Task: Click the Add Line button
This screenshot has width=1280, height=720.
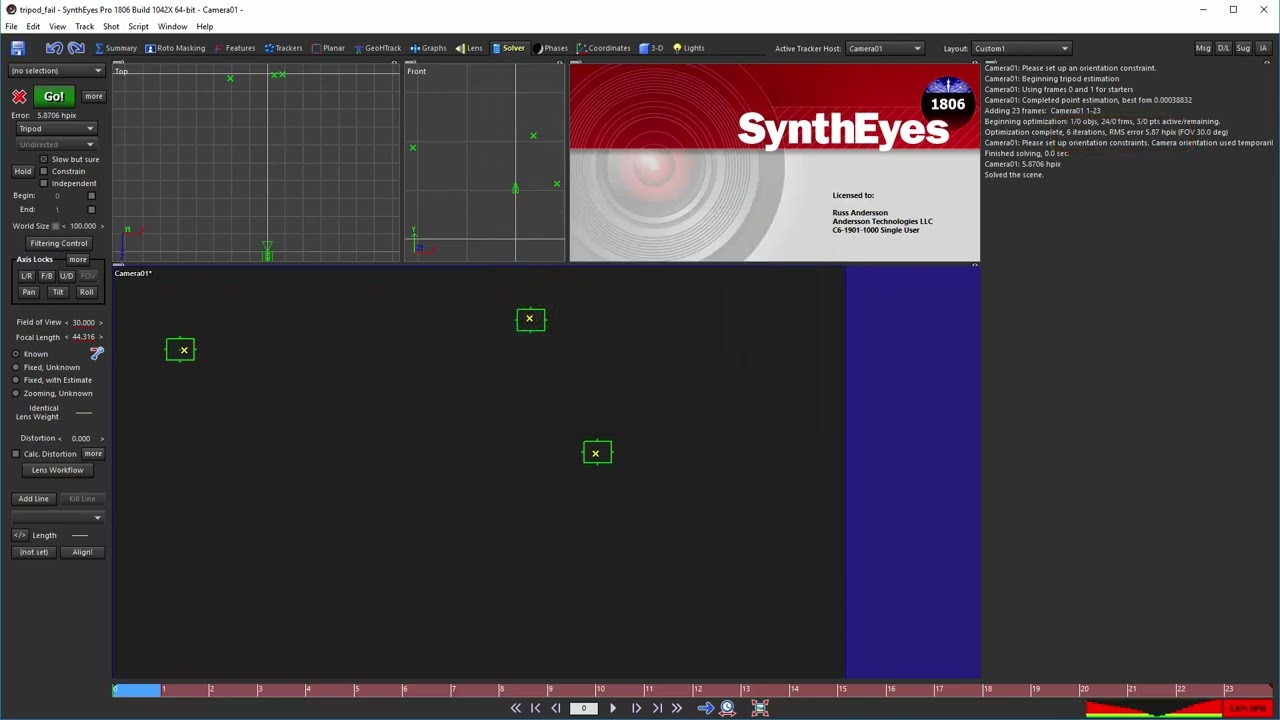Action: pos(33,498)
